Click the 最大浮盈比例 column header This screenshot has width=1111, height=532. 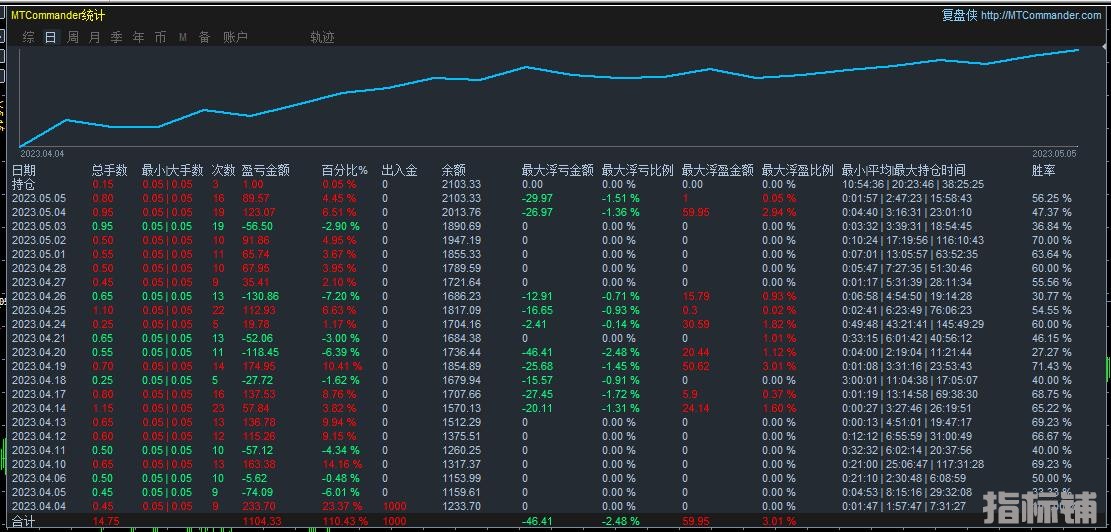pyautogui.click(x=798, y=170)
